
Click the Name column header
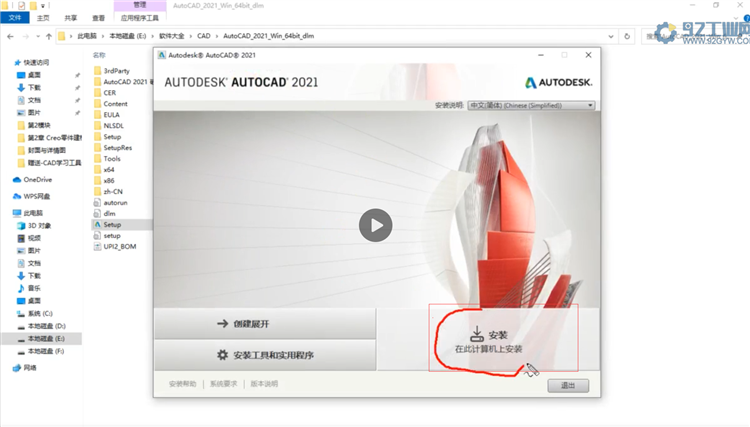[99, 55]
